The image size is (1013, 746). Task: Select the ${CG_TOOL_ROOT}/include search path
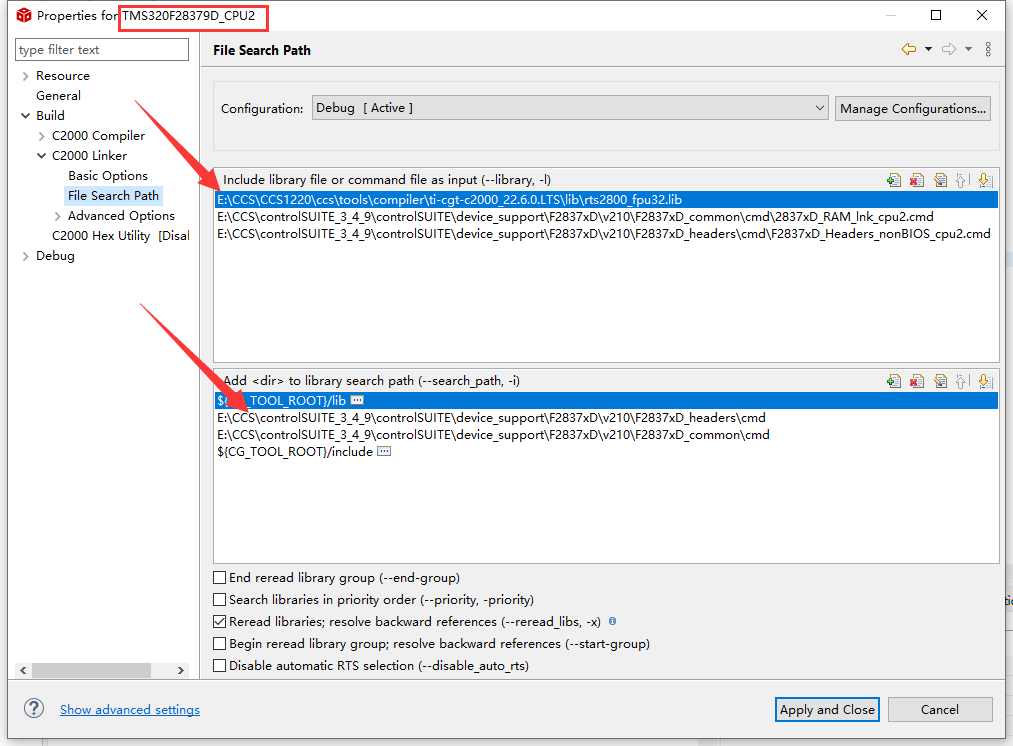click(606, 451)
